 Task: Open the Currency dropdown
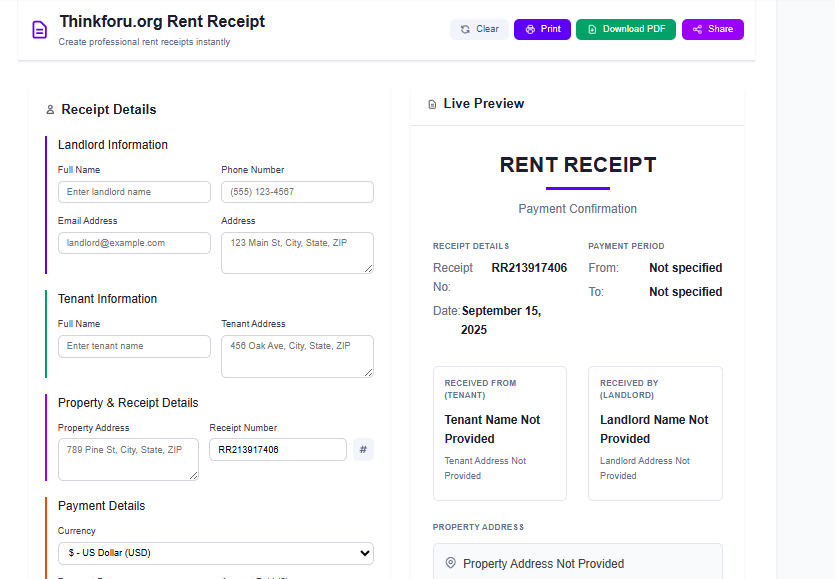point(215,553)
